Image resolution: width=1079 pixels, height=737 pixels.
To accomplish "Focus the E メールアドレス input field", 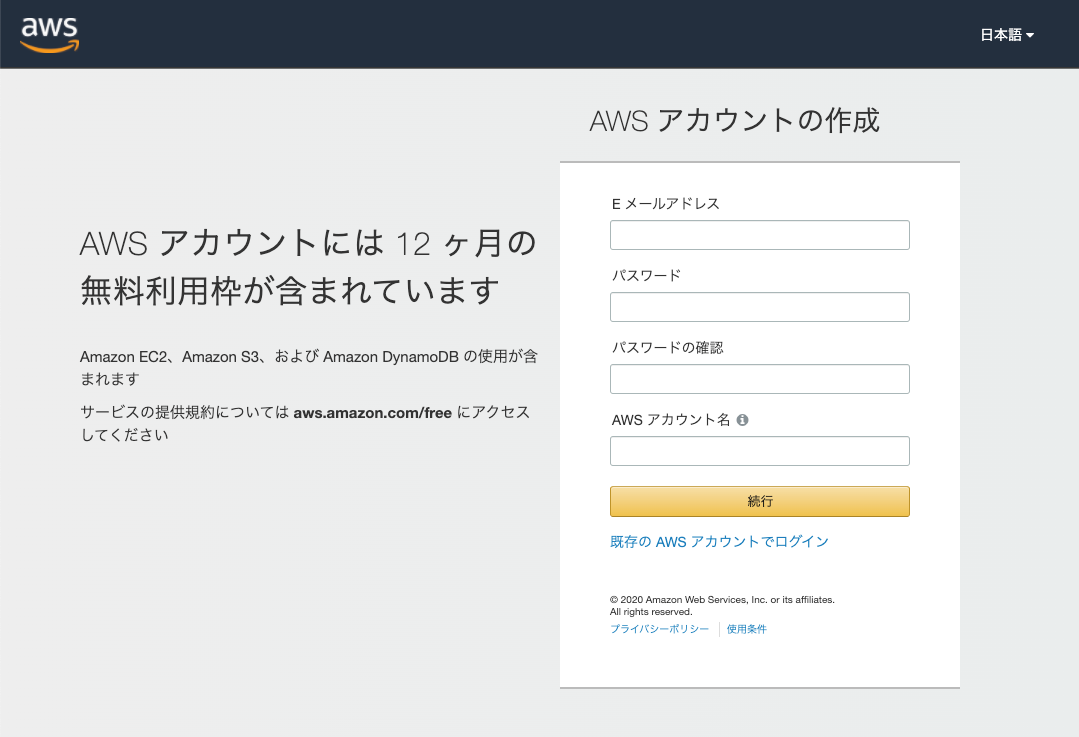I will 760,235.
